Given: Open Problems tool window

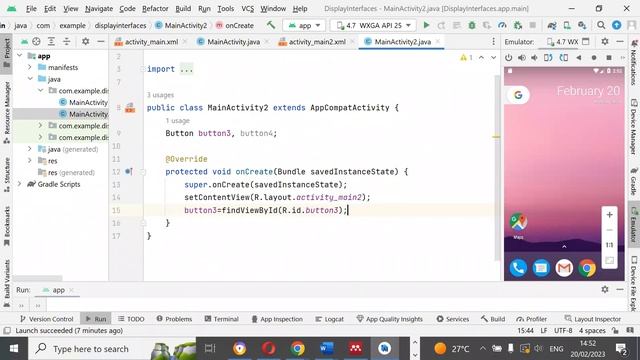Looking at the screenshot, I should point(174,319).
